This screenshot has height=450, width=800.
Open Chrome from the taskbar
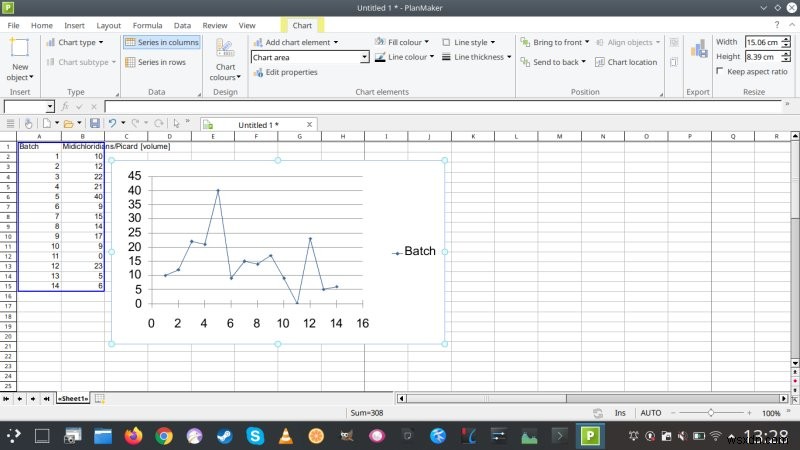point(164,436)
